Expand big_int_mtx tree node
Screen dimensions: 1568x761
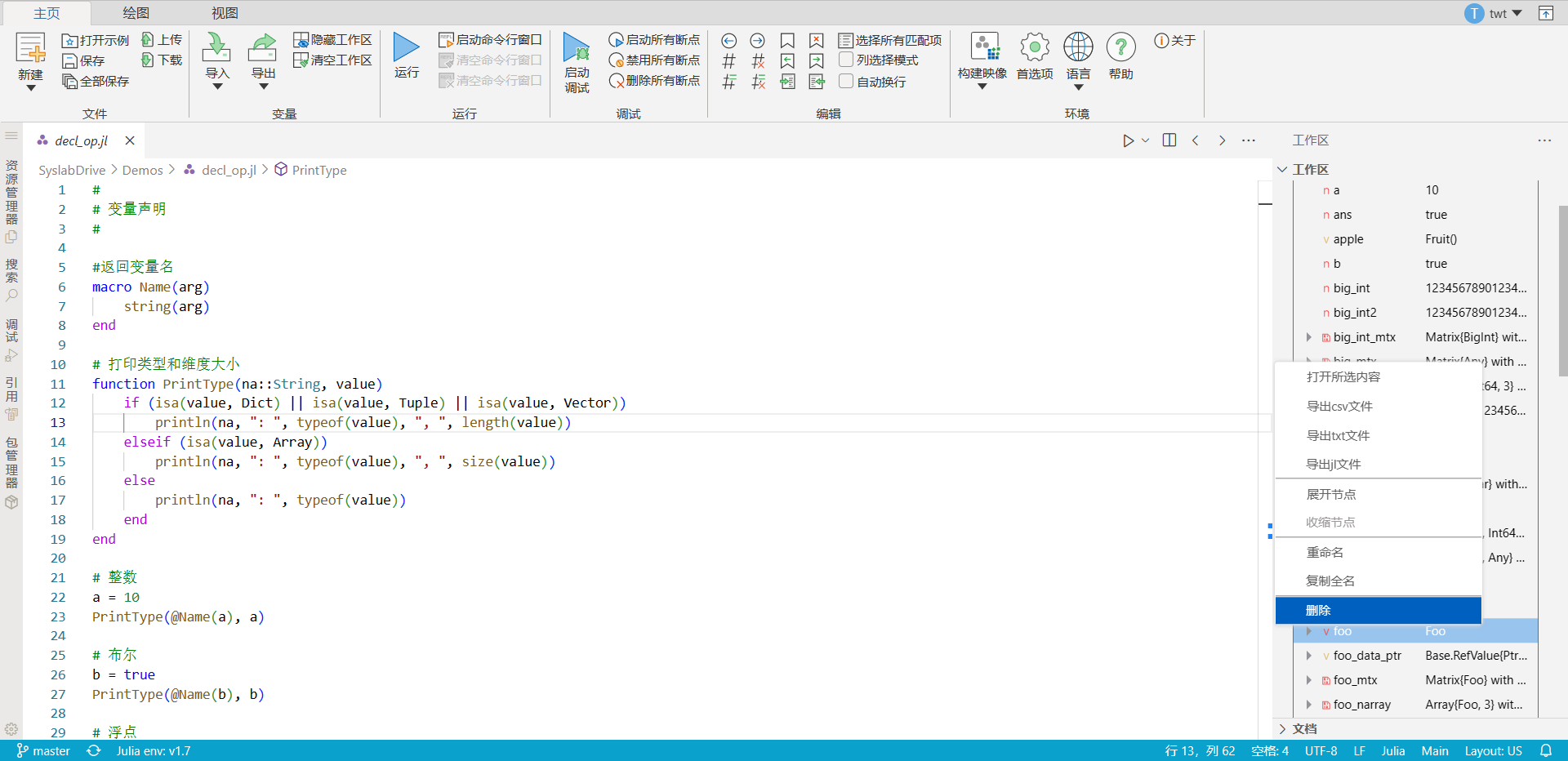point(1309,337)
